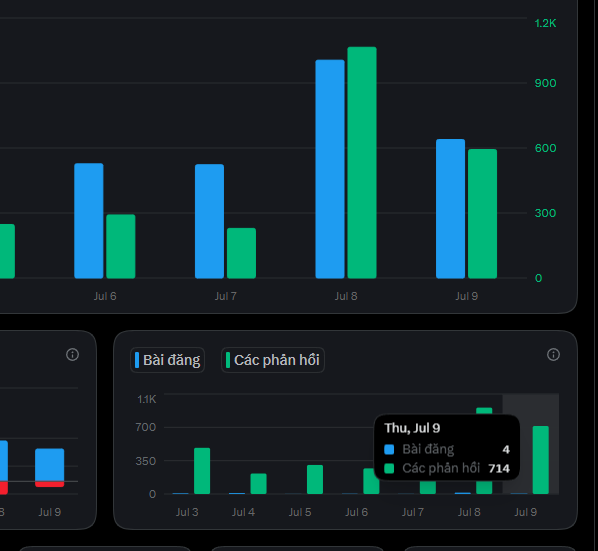Click green Jul 5 bar in replies chart

click(x=315, y=479)
